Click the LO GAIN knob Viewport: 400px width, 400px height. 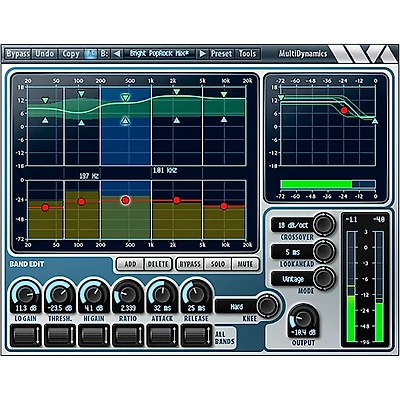tap(26, 294)
